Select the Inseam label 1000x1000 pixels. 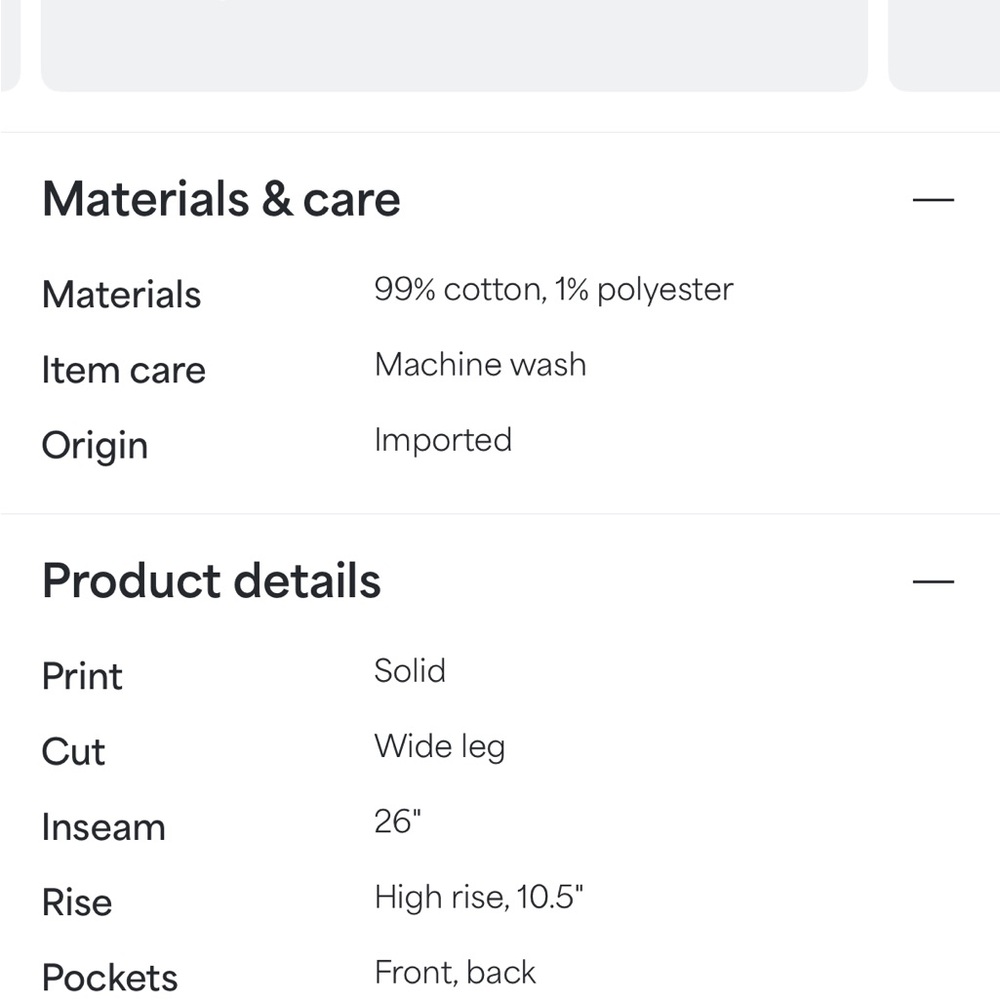(x=103, y=827)
